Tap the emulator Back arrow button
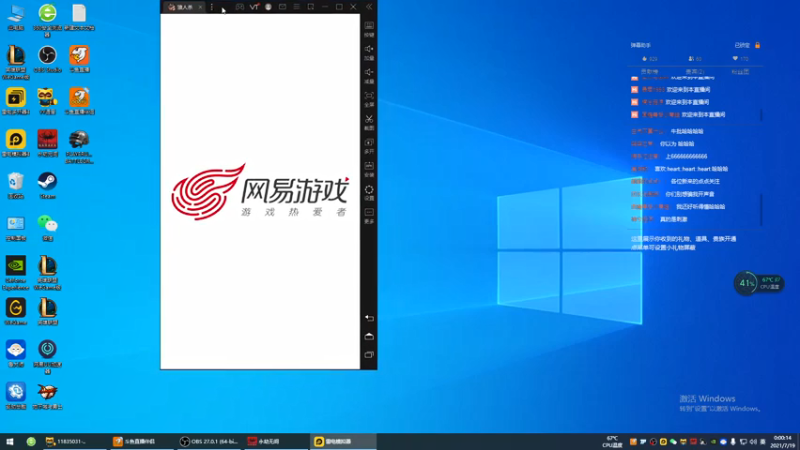The height and width of the screenshot is (450, 800). (369, 318)
